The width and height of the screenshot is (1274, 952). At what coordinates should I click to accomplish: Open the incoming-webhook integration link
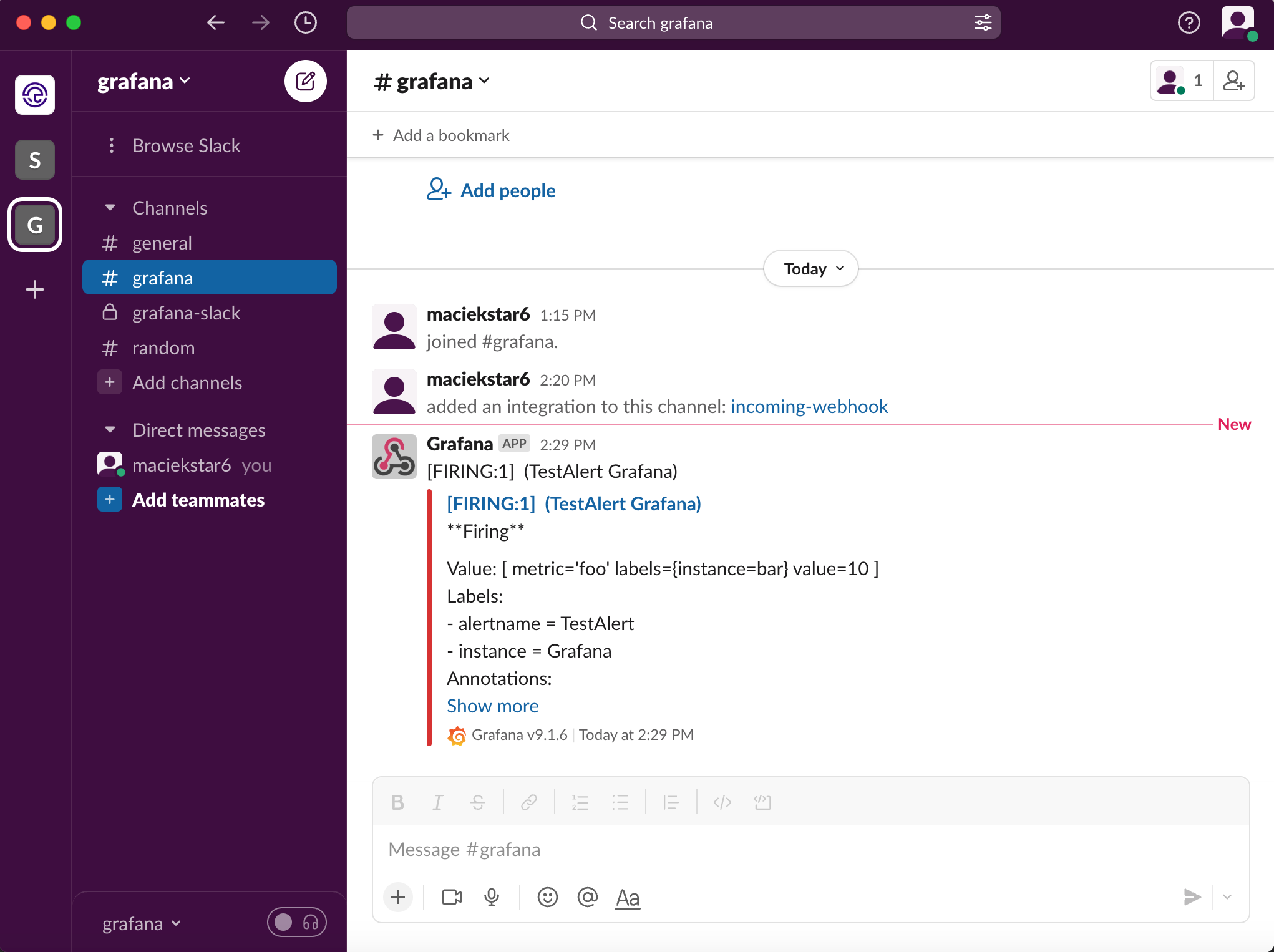pos(809,406)
